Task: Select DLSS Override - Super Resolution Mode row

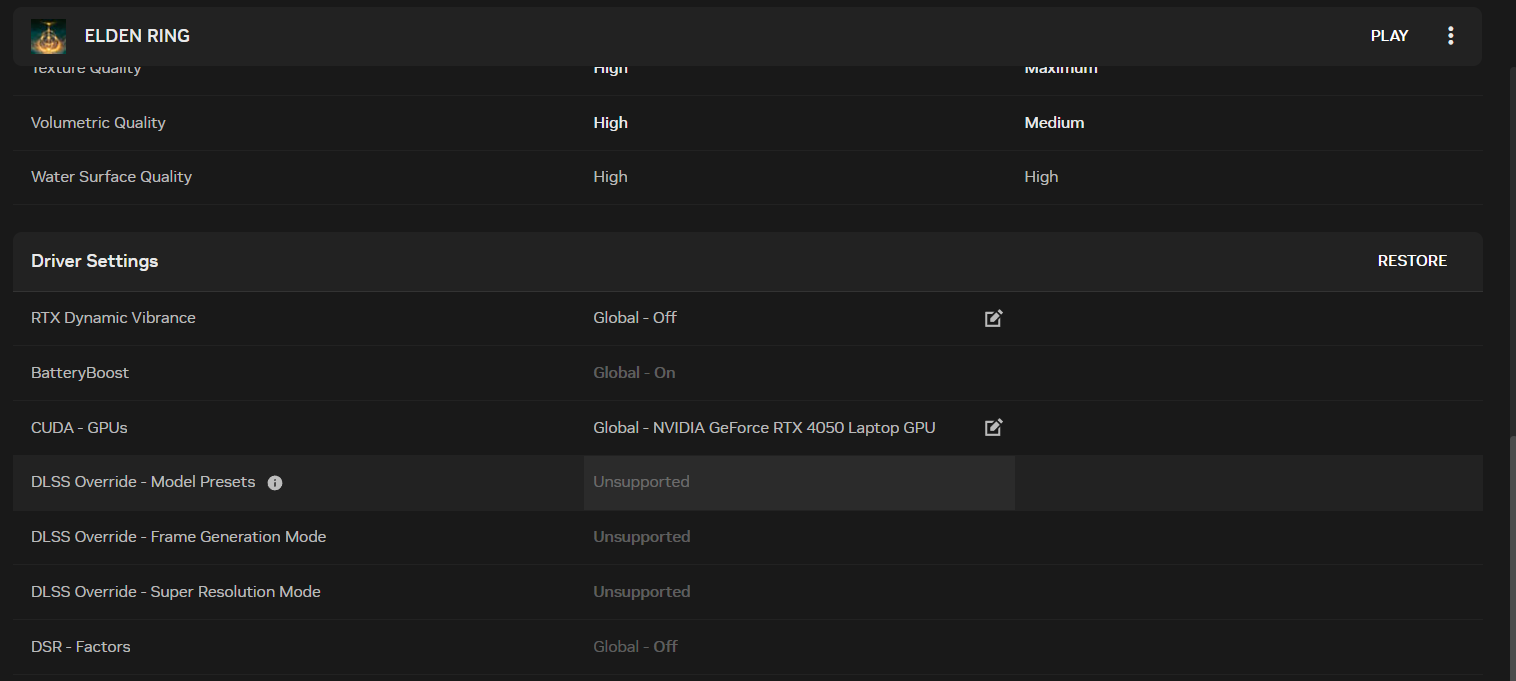Action: (176, 592)
